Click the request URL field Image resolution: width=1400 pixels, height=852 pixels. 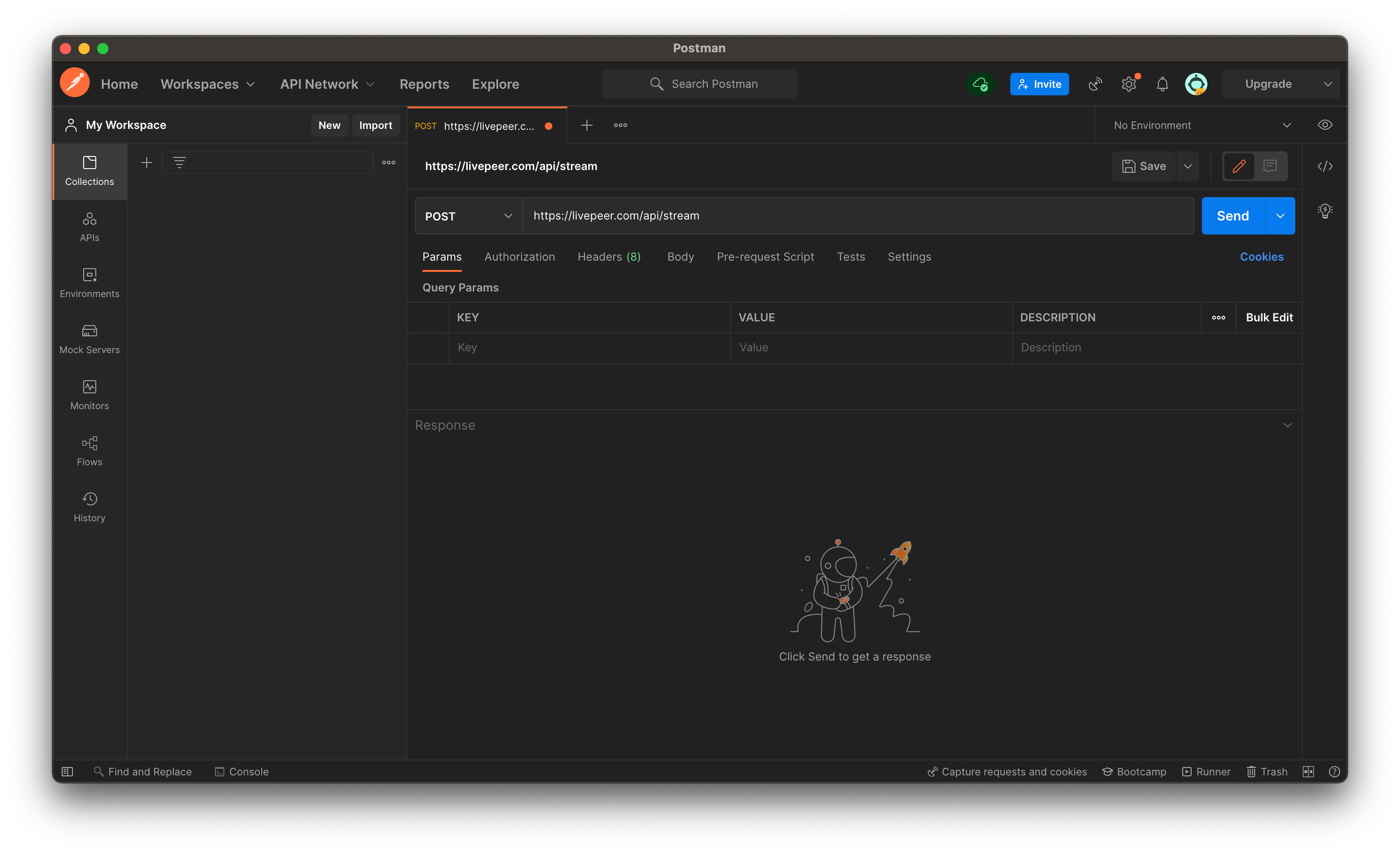pyautogui.click(x=858, y=216)
